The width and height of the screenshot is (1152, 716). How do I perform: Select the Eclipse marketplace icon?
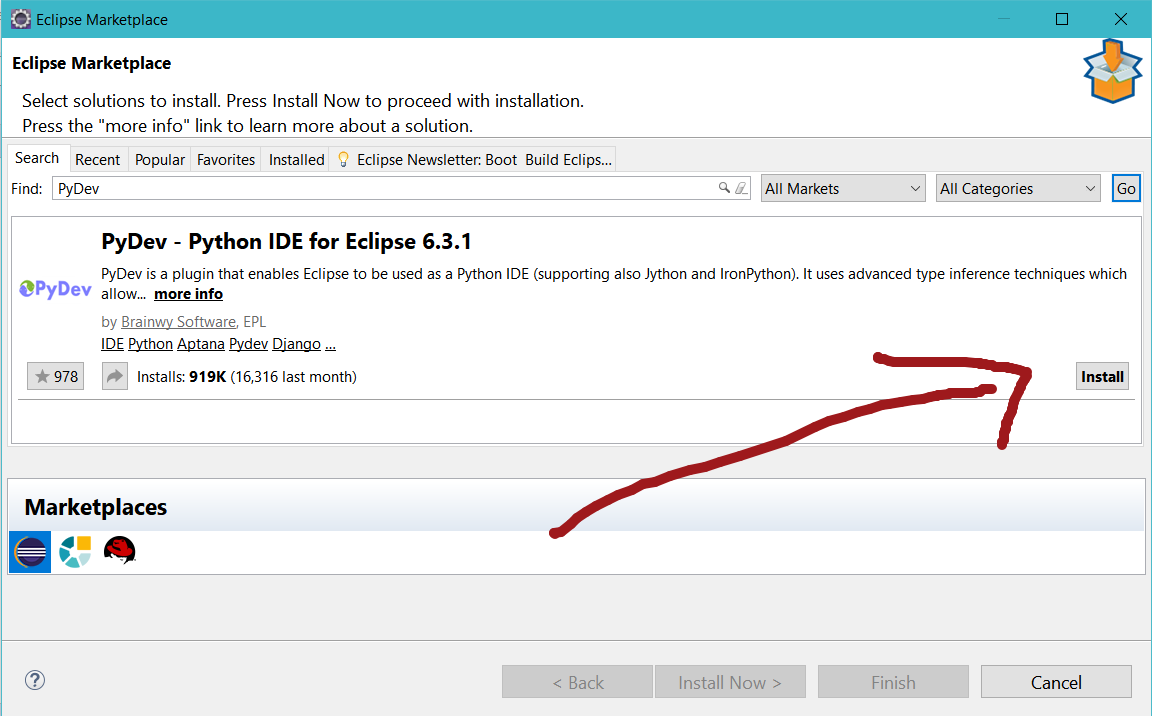pyautogui.click(x=30, y=551)
